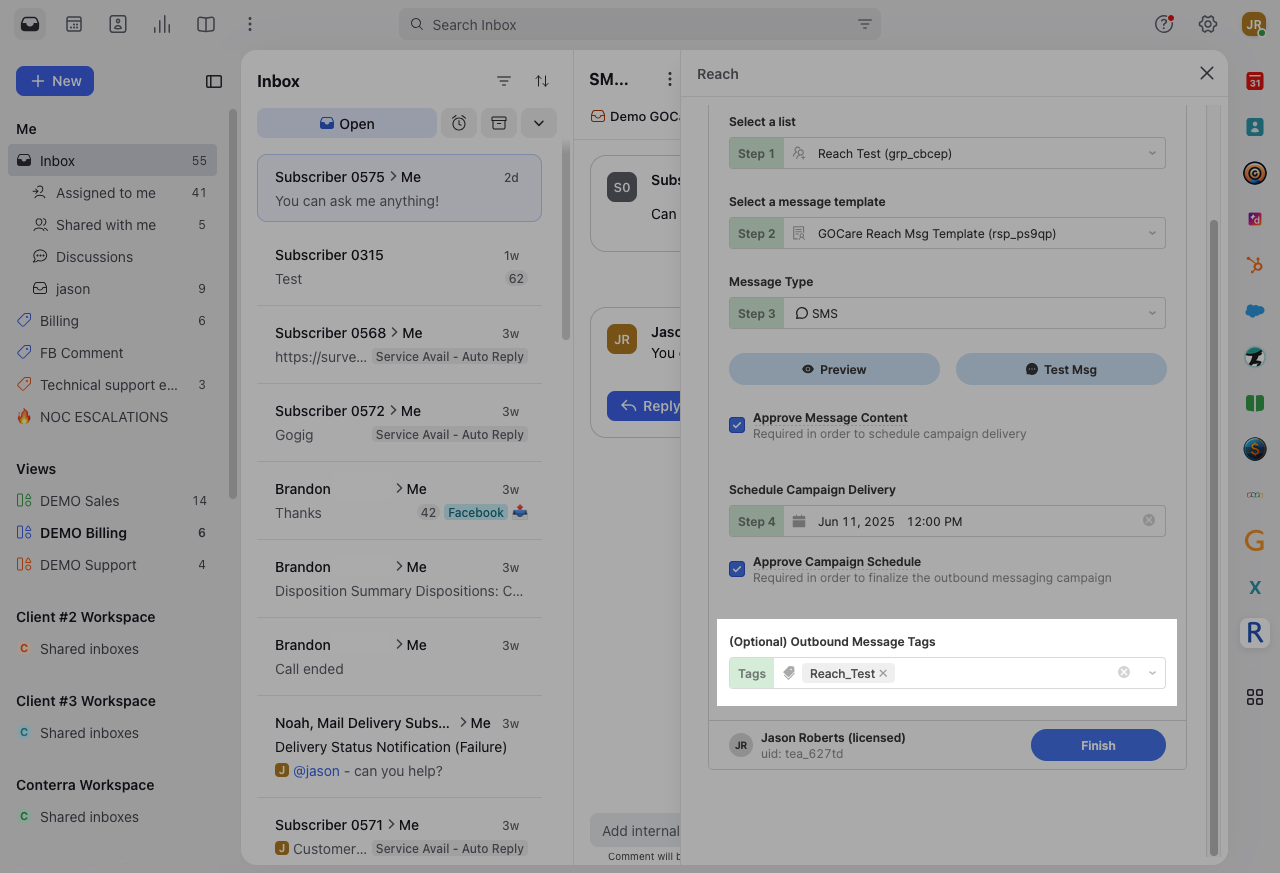This screenshot has height=873, width=1280.
Task: Click the Finish button
Action: [x=1098, y=745]
